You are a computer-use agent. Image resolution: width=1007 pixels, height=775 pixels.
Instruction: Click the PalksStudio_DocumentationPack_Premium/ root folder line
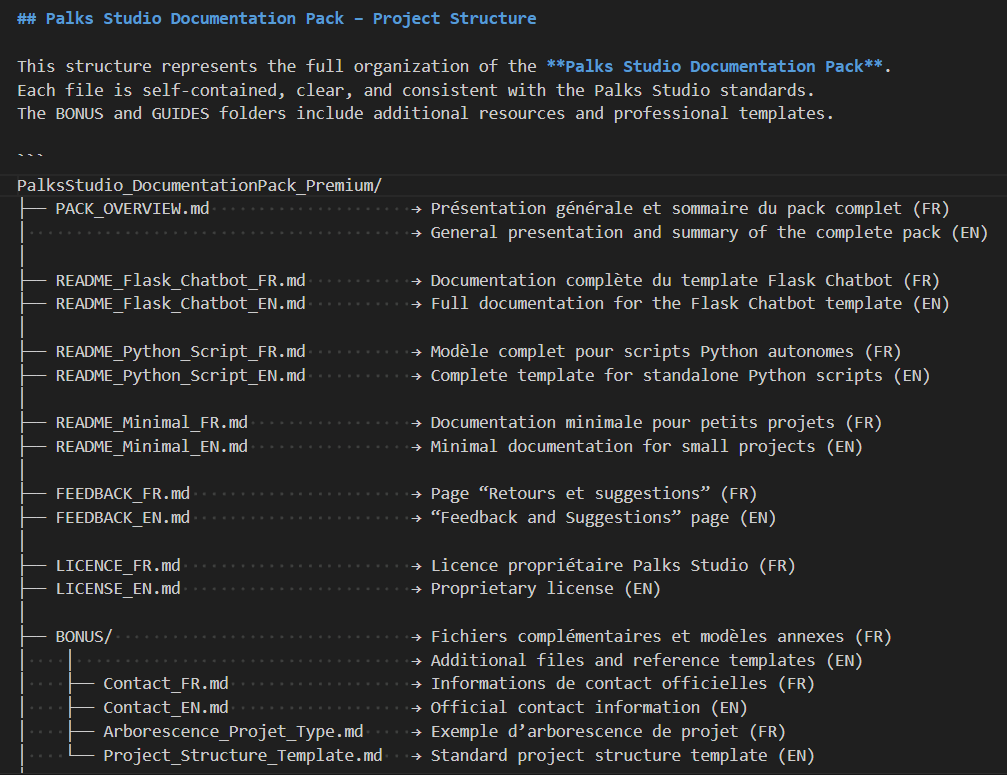click(x=199, y=185)
